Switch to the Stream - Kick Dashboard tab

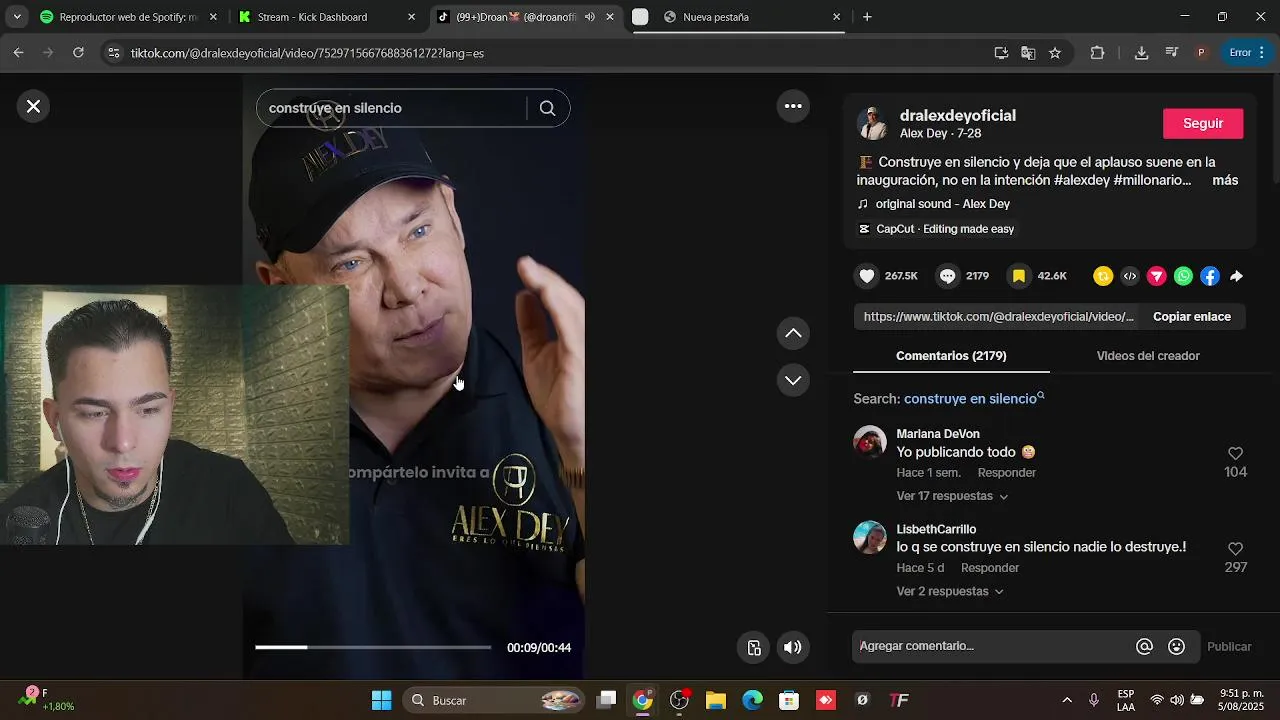(x=326, y=17)
